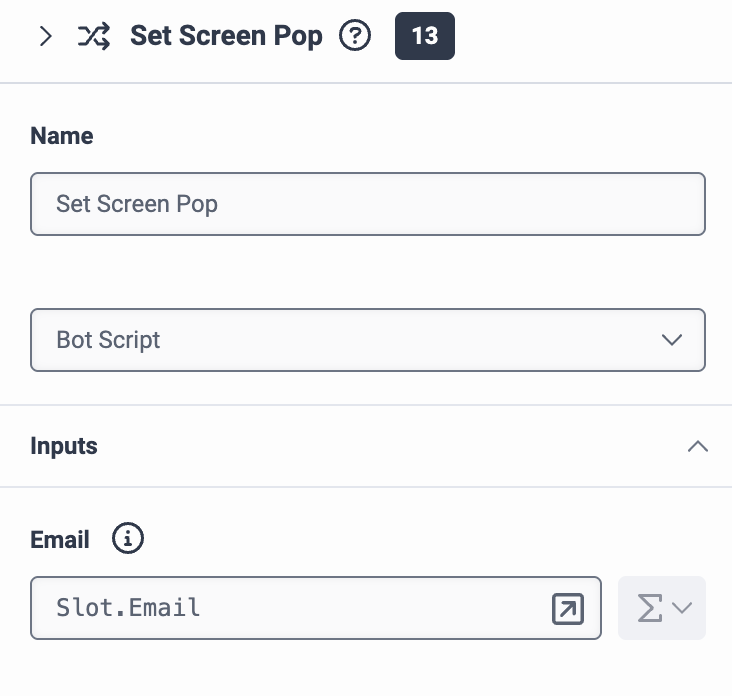Open help via the question mark icon
This screenshot has height=696, width=732.
tap(355, 35)
